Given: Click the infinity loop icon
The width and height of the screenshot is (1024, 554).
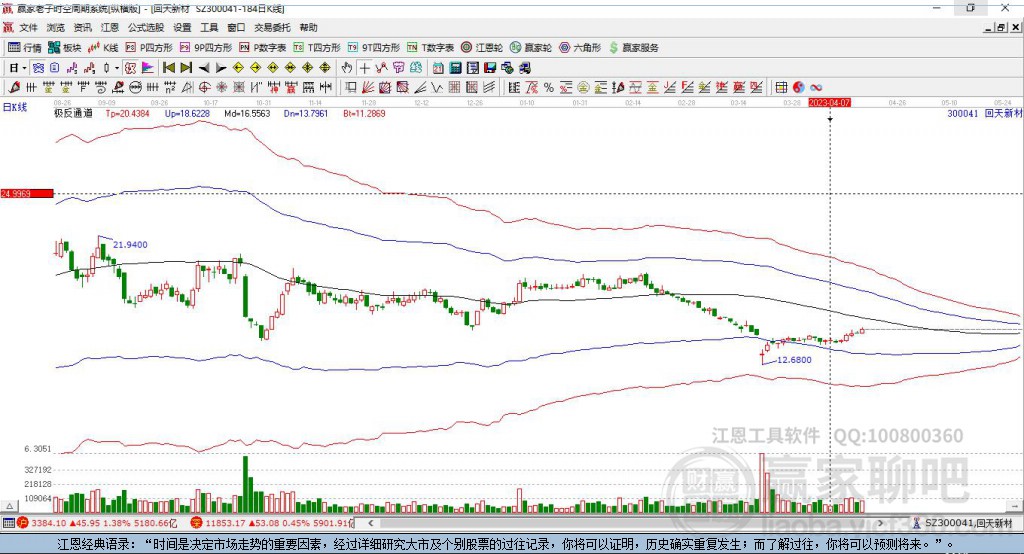Looking at the screenshot, I should pyautogui.click(x=816, y=87).
